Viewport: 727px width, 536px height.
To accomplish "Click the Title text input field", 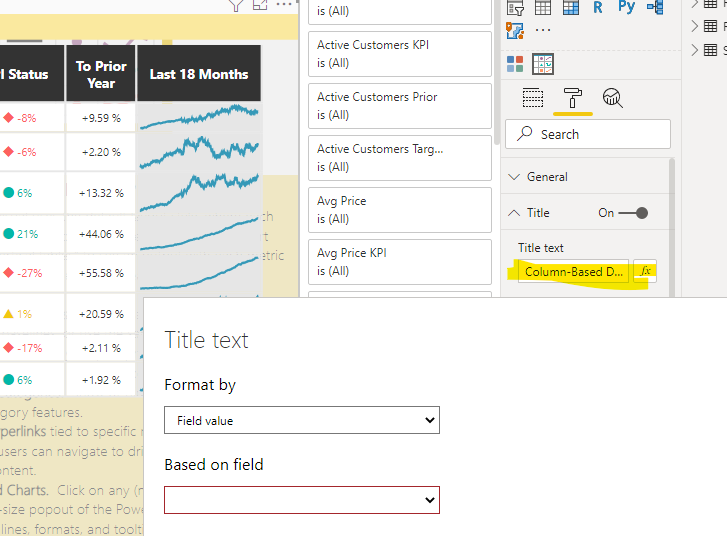I will pos(573,272).
